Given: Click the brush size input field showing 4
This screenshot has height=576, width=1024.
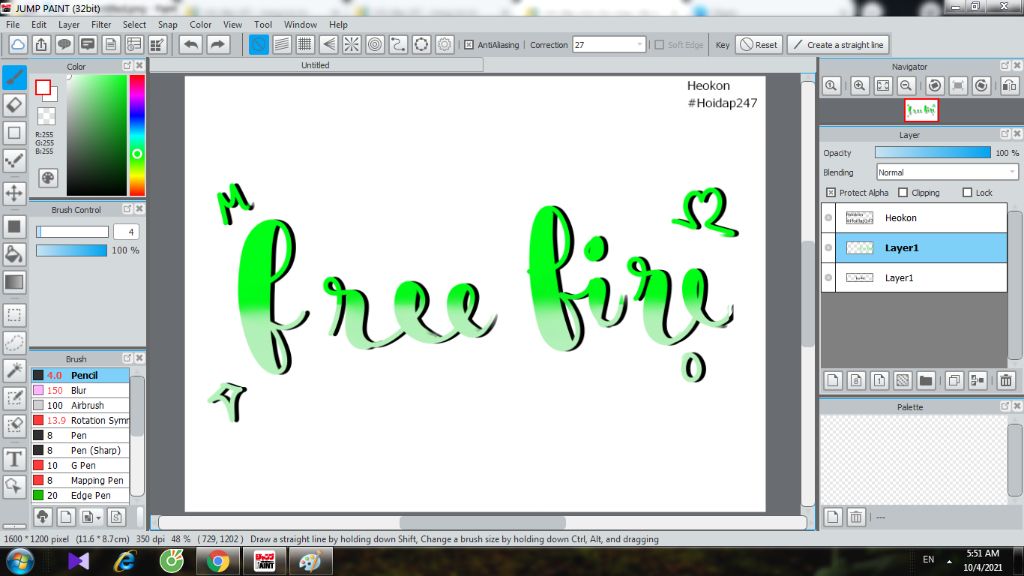Looking at the screenshot, I should pyautogui.click(x=126, y=231).
